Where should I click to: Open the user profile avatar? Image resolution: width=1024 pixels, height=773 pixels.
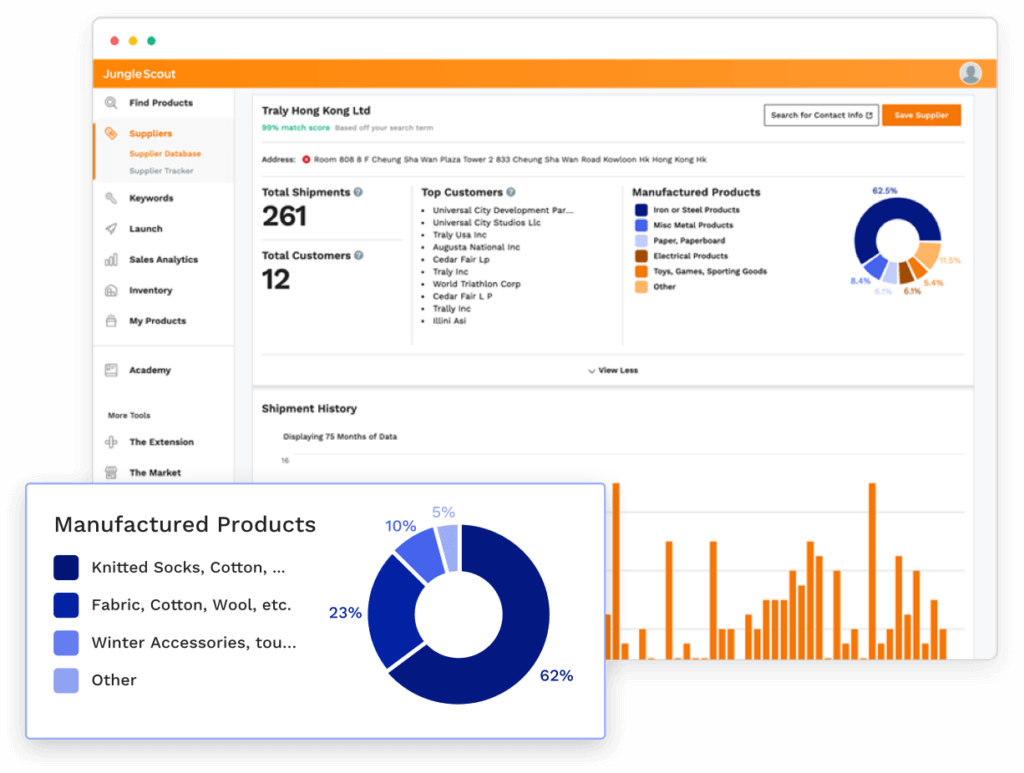click(970, 73)
